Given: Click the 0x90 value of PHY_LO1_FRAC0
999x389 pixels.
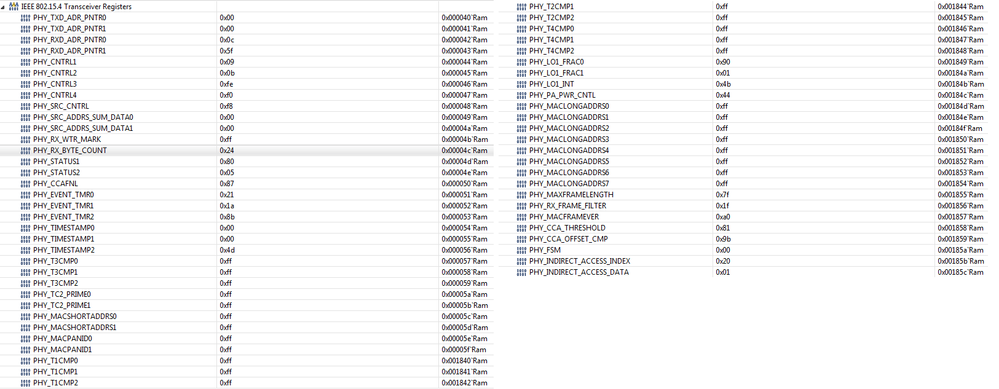Looking at the screenshot, I should coord(722,62).
